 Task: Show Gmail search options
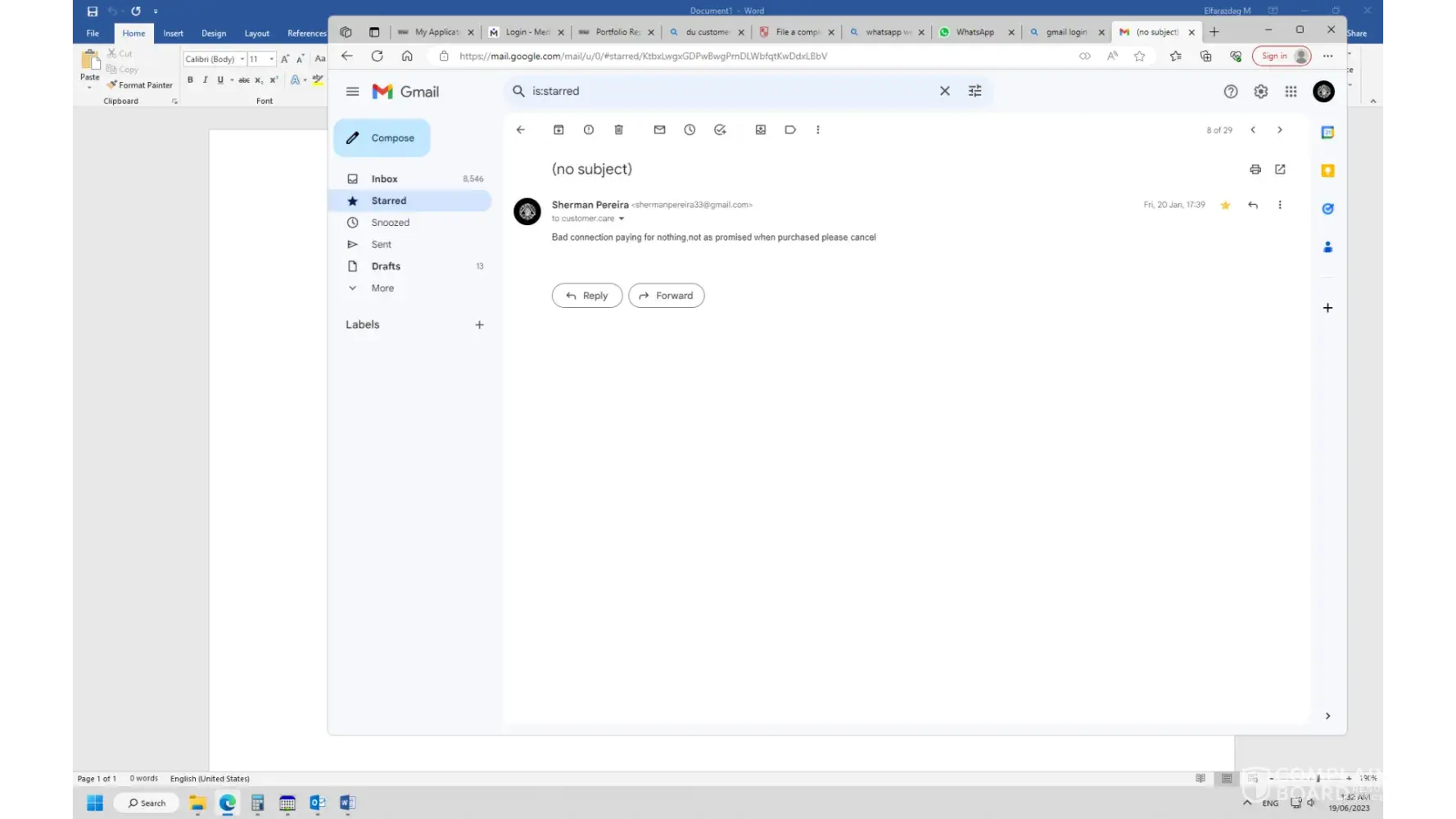(x=975, y=91)
